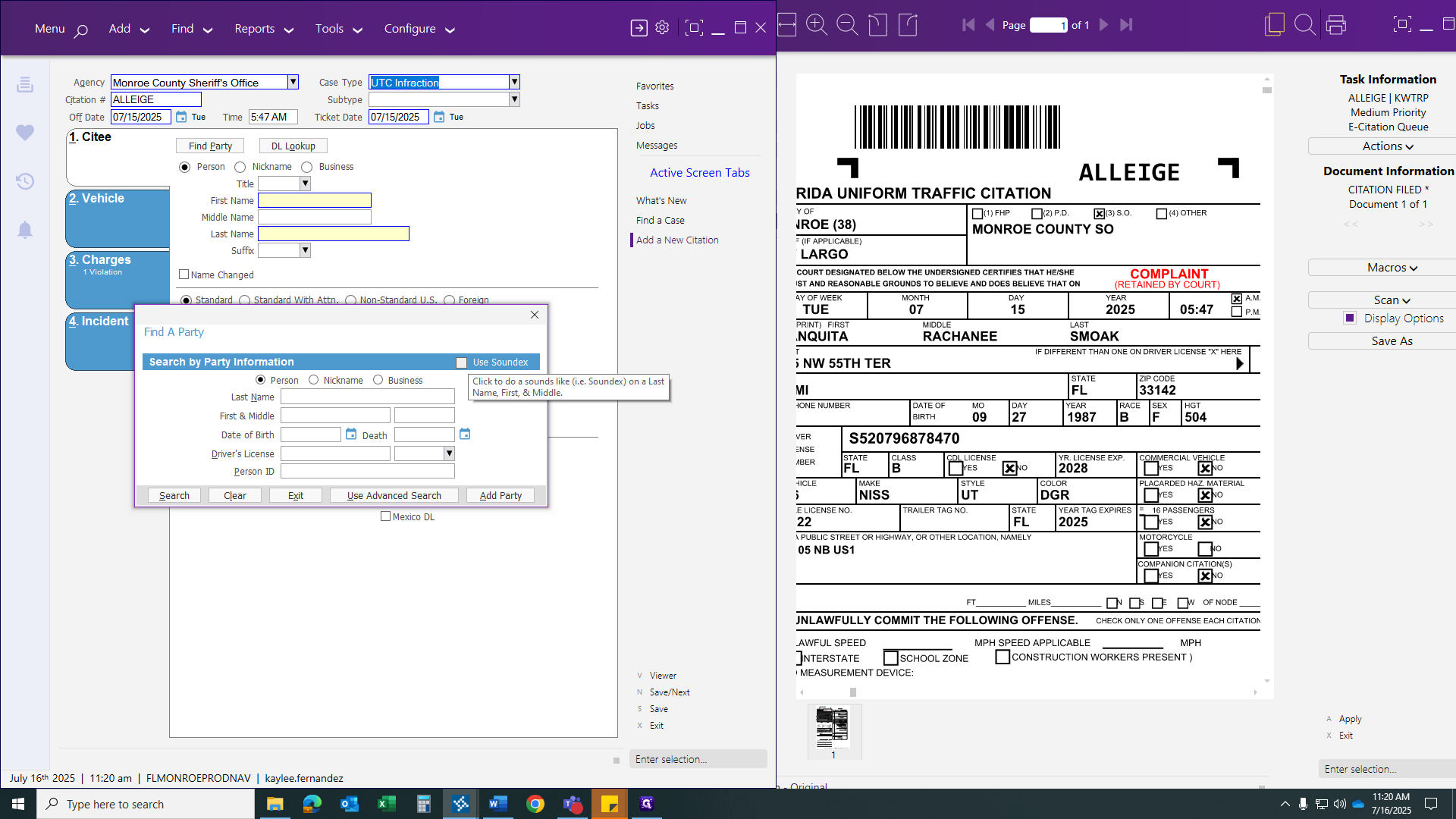Go to last page using skip-forward arrow

click(x=1126, y=25)
